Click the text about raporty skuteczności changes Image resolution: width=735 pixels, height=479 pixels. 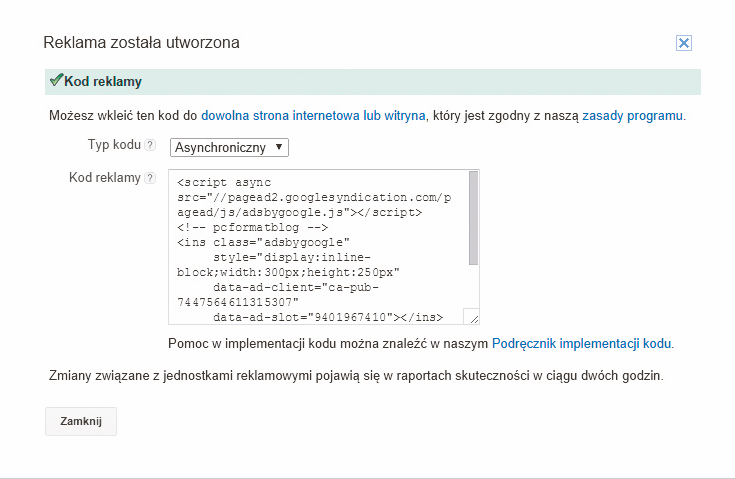(x=355, y=376)
